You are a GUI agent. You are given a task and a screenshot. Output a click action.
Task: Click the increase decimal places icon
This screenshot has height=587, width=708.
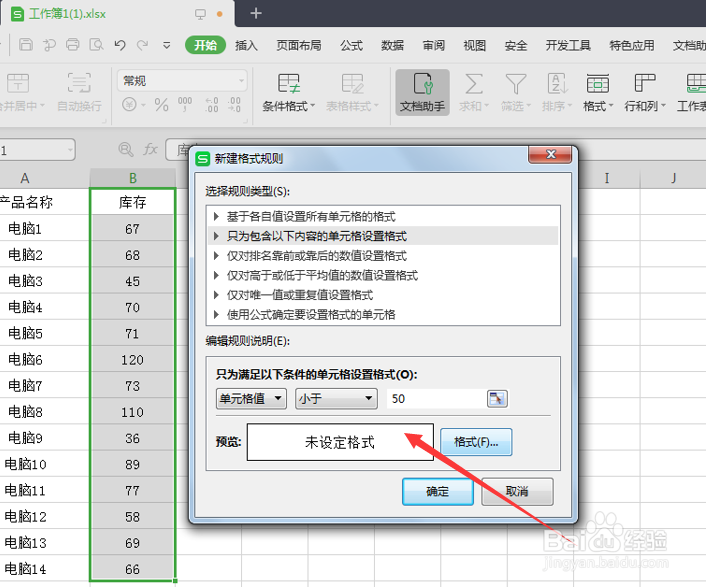(x=211, y=105)
